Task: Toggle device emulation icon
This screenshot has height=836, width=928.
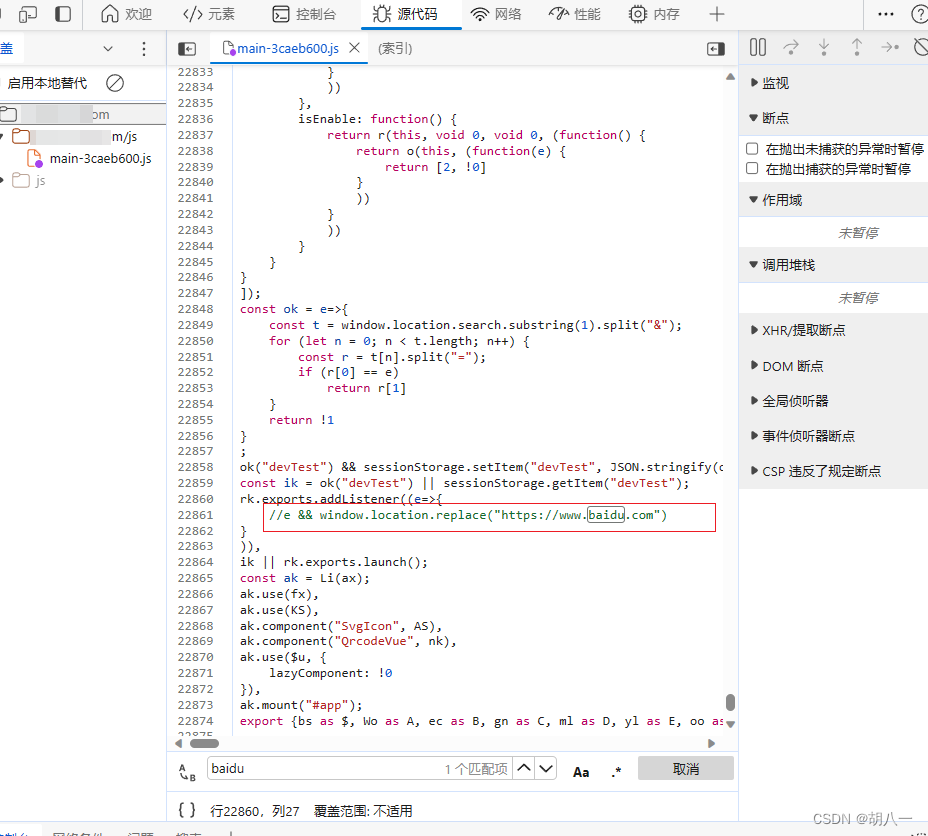Action: pos(27,14)
